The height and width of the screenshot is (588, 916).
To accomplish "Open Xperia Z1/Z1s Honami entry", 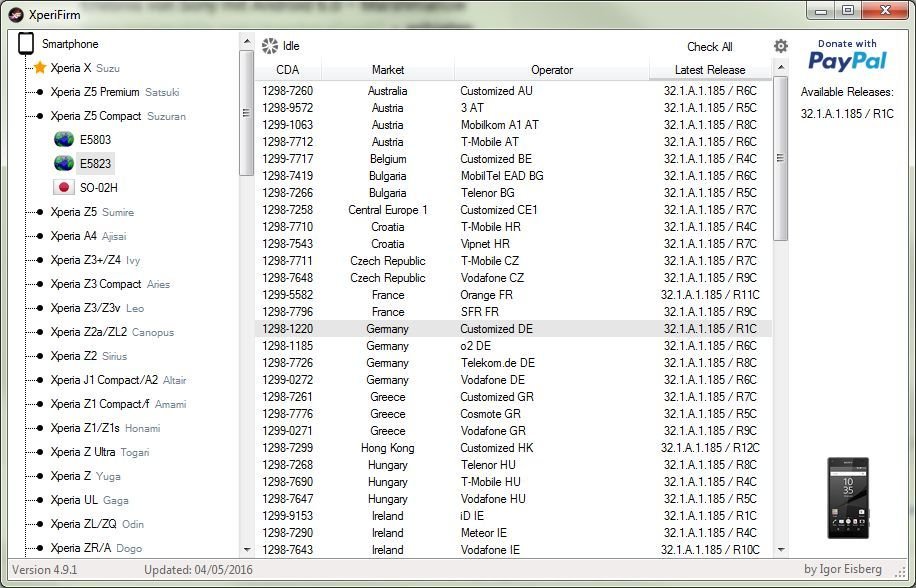I will pyautogui.click(x=105, y=428).
